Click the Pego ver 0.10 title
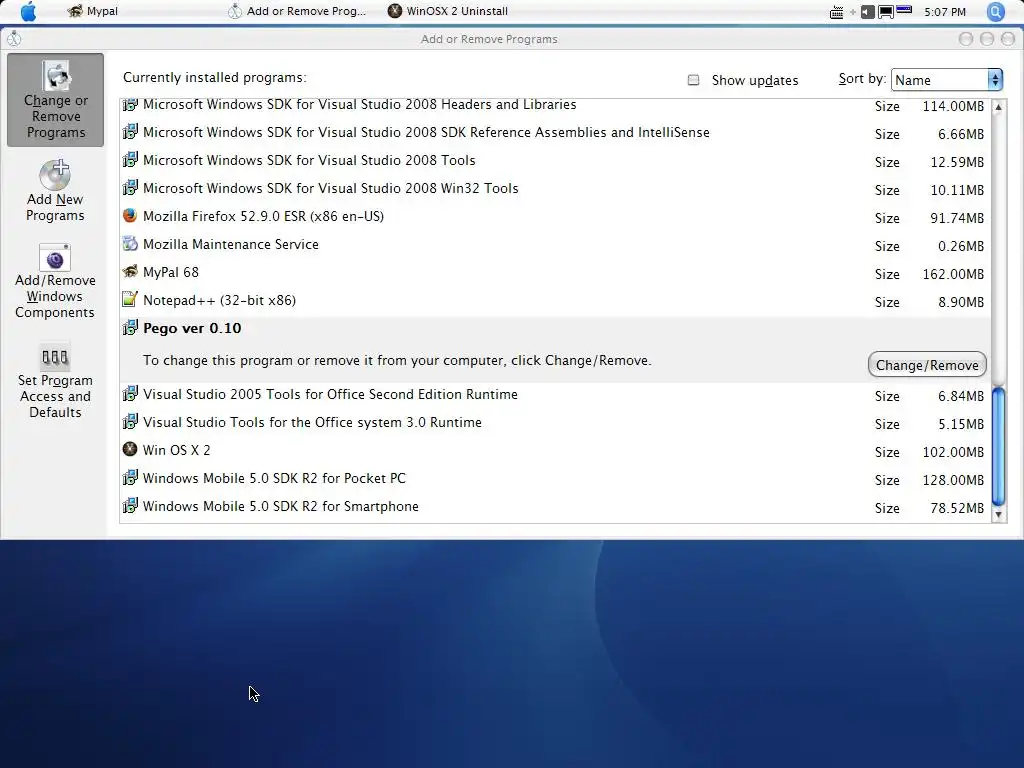This screenshot has width=1024, height=768. [x=192, y=328]
